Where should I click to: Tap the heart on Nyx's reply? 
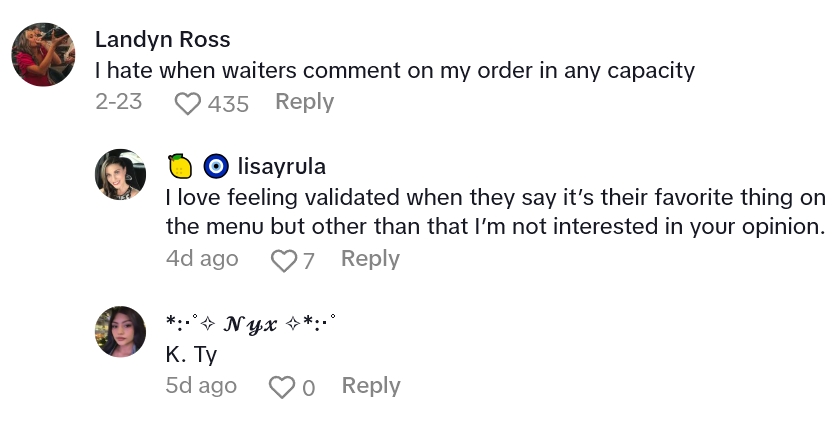click(284, 387)
